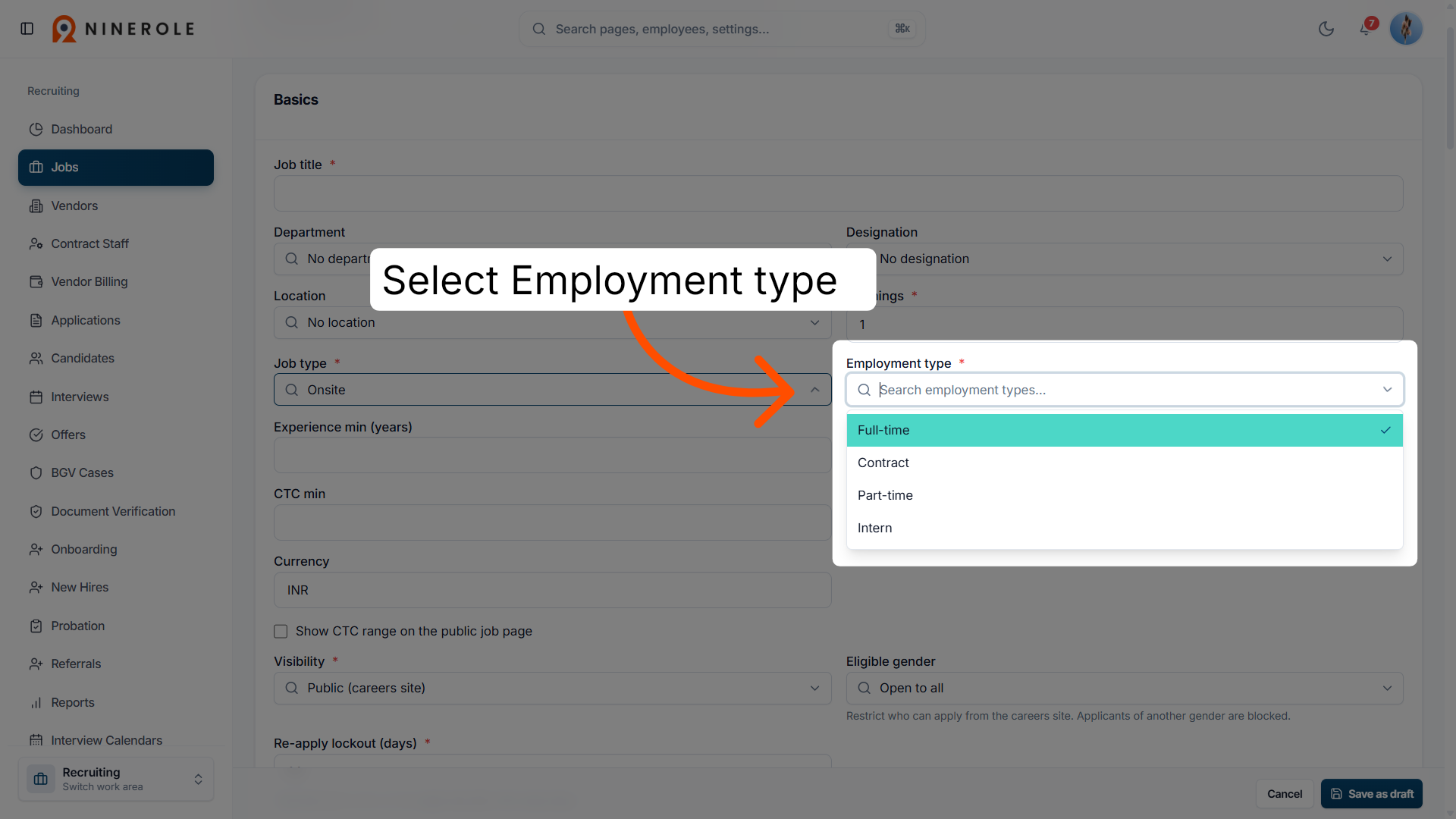Open Dashboard from the sidebar
Image resolution: width=1456 pixels, height=819 pixels.
116,129
